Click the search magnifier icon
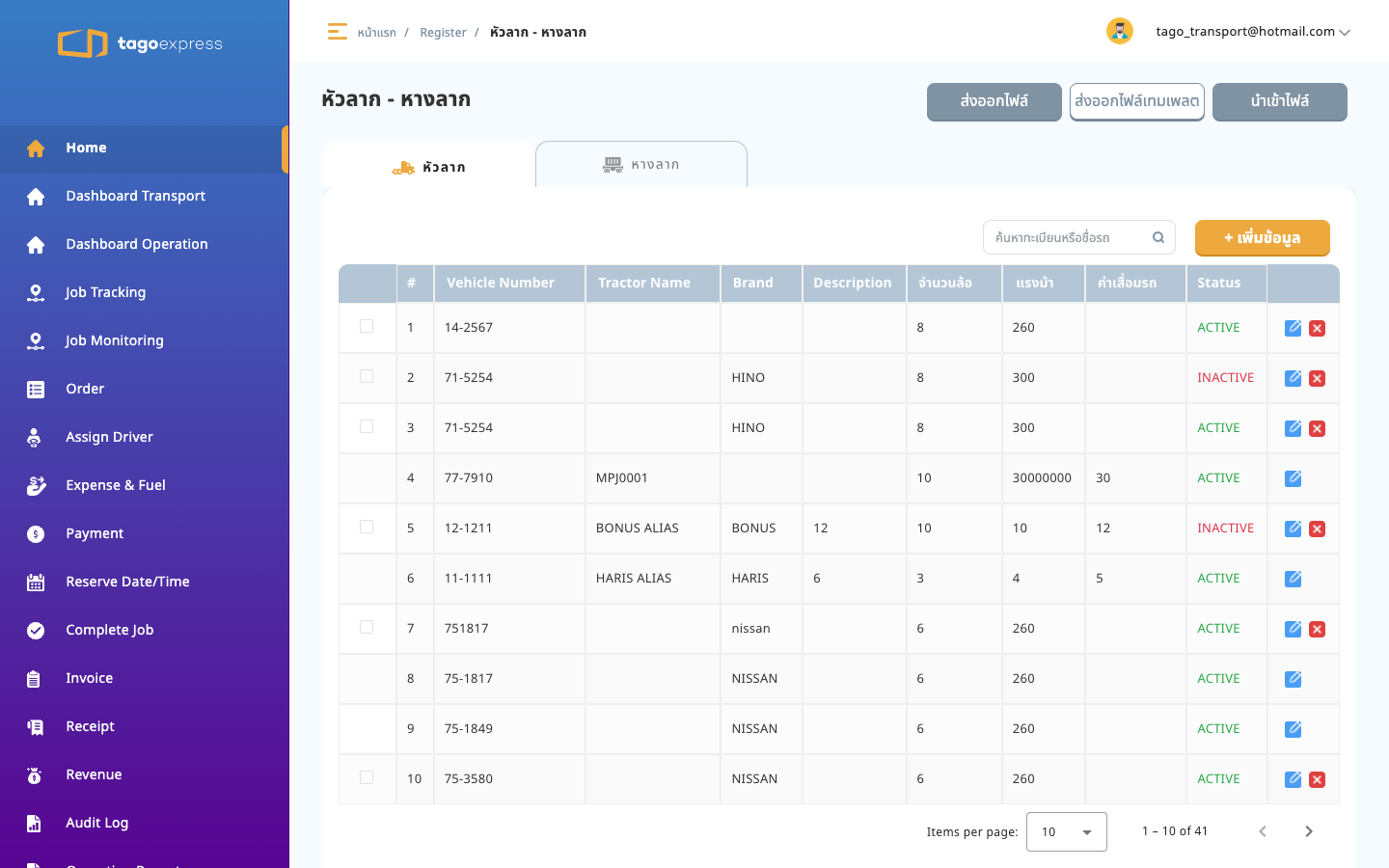1389x868 pixels. click(x=1158, y=237)
